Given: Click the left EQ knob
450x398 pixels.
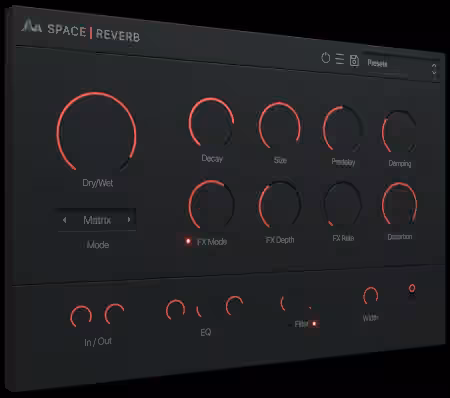Looking at the screenshot, I should (175, 310).
